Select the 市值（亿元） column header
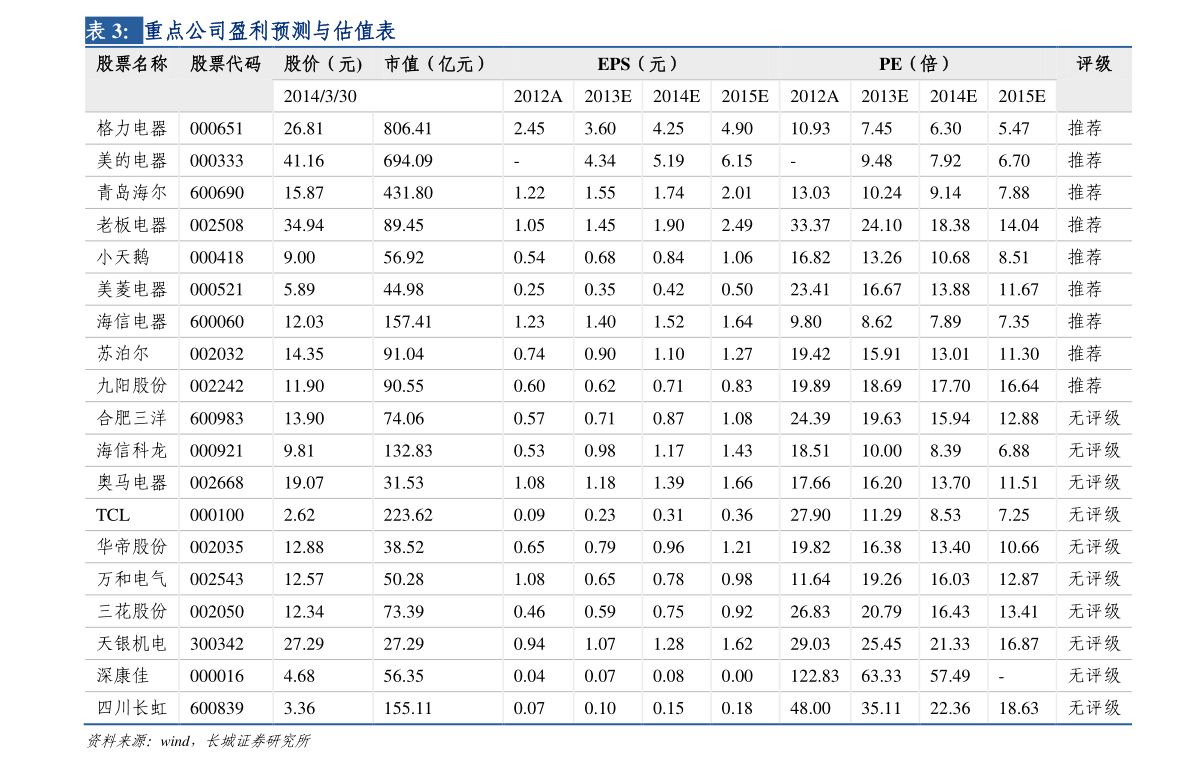 437,64
